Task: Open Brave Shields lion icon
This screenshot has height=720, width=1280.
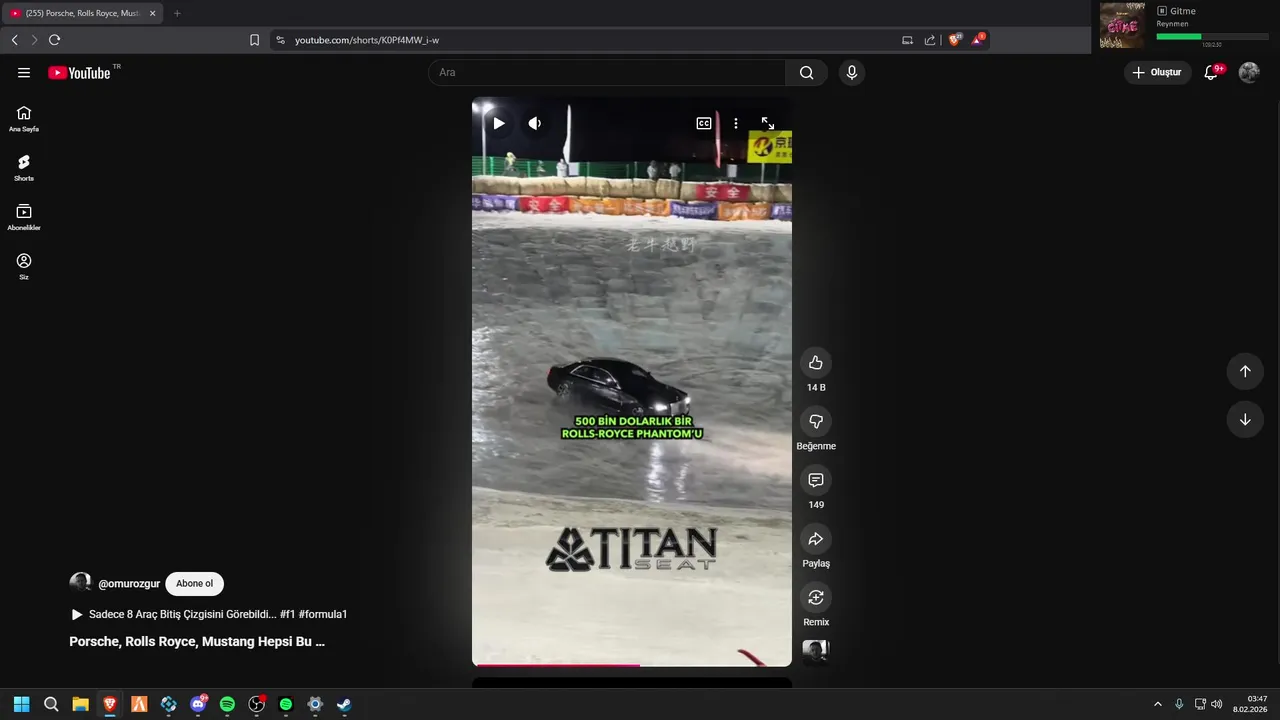Action: 955,40
